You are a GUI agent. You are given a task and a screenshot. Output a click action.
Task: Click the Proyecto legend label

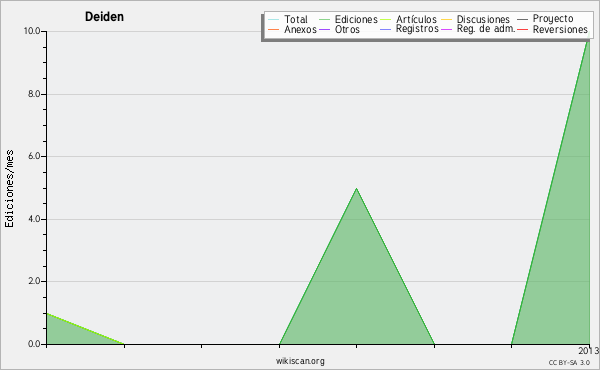point(553,19)
